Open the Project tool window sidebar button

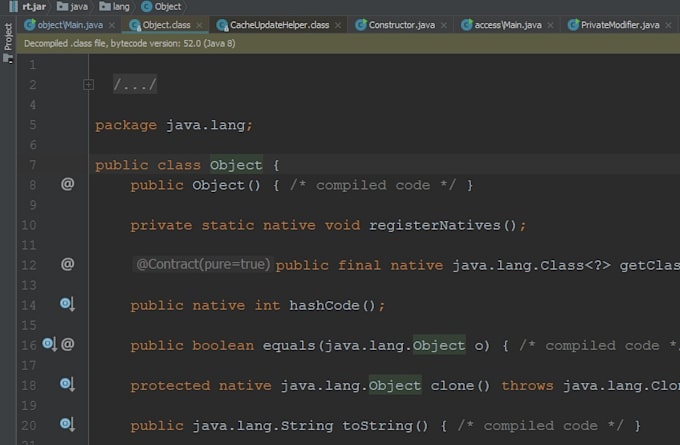tap(8, 38)
